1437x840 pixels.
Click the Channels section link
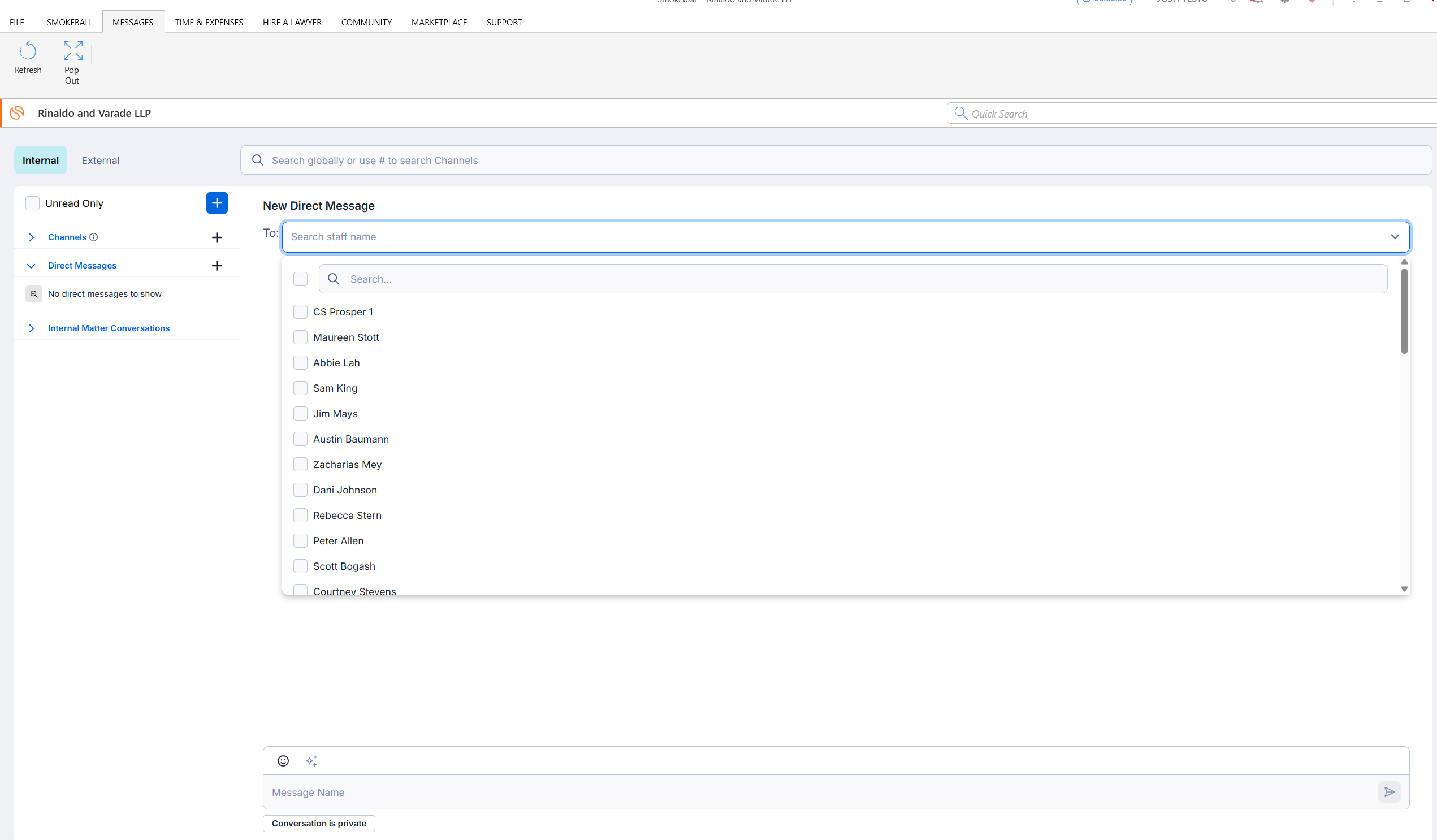[x=67, y=237]
